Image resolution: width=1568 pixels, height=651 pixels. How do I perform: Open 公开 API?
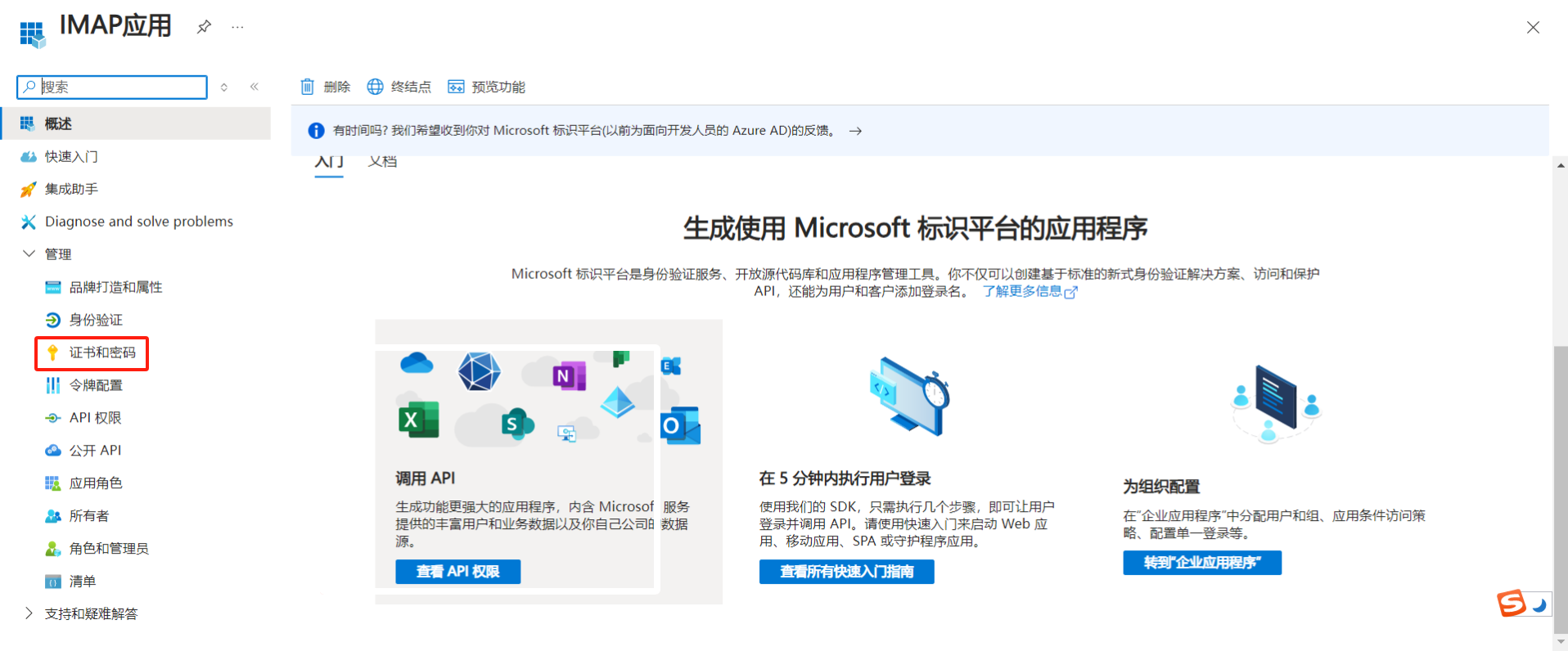click(95, 451)
